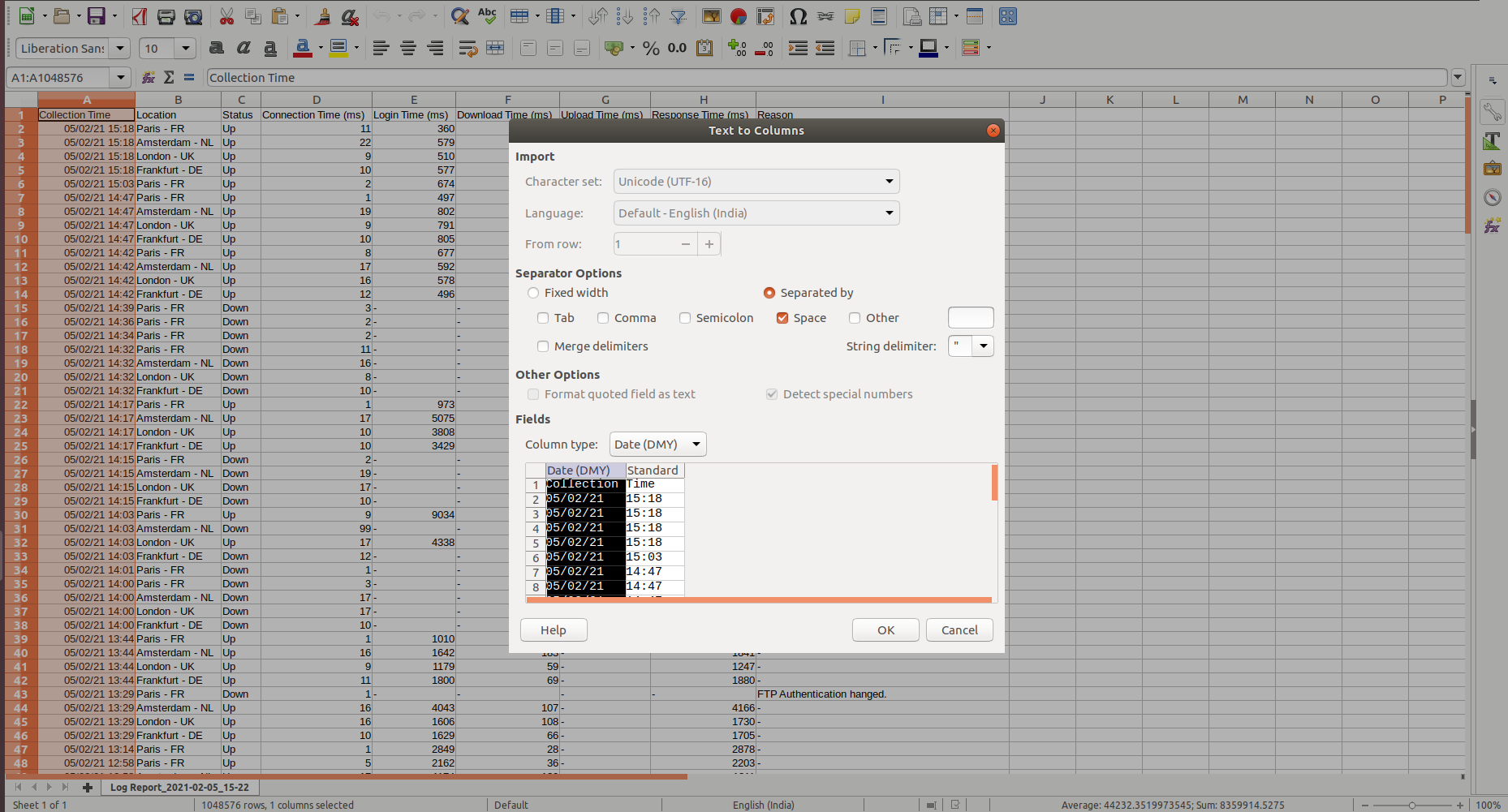Image resolution: width=1508 pixels, height=812 pixels.
Task: Click the Save document icon
Action: tap(97, 16)
